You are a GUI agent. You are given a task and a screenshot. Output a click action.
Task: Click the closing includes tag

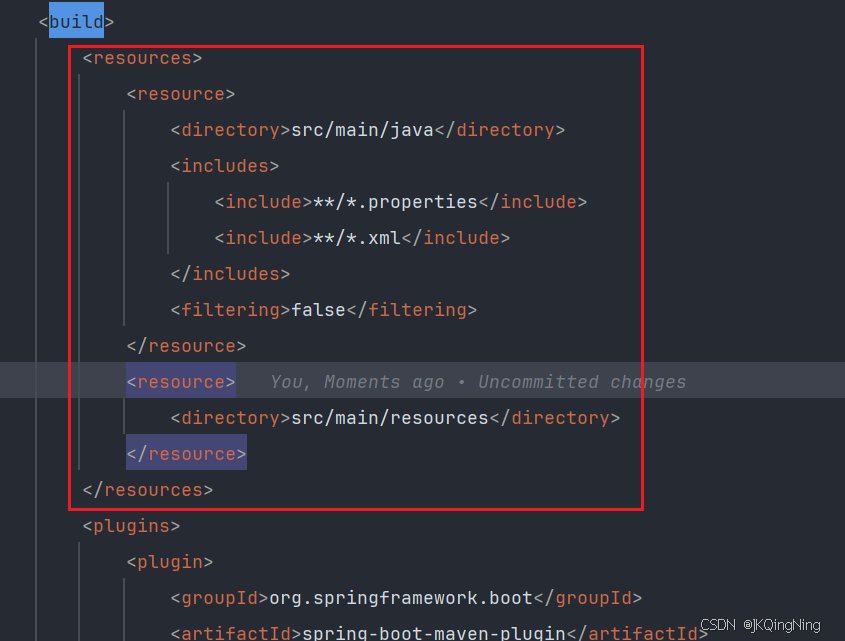click(x=230, y=274)
